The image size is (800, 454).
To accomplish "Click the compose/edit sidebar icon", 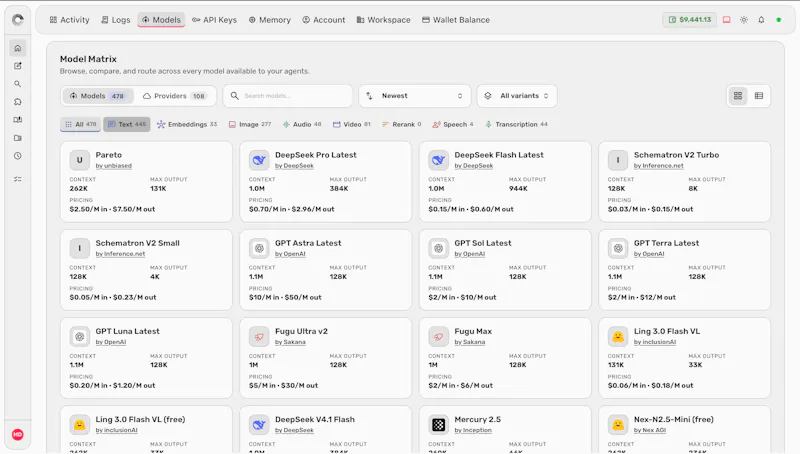I will tap(18, 66).
